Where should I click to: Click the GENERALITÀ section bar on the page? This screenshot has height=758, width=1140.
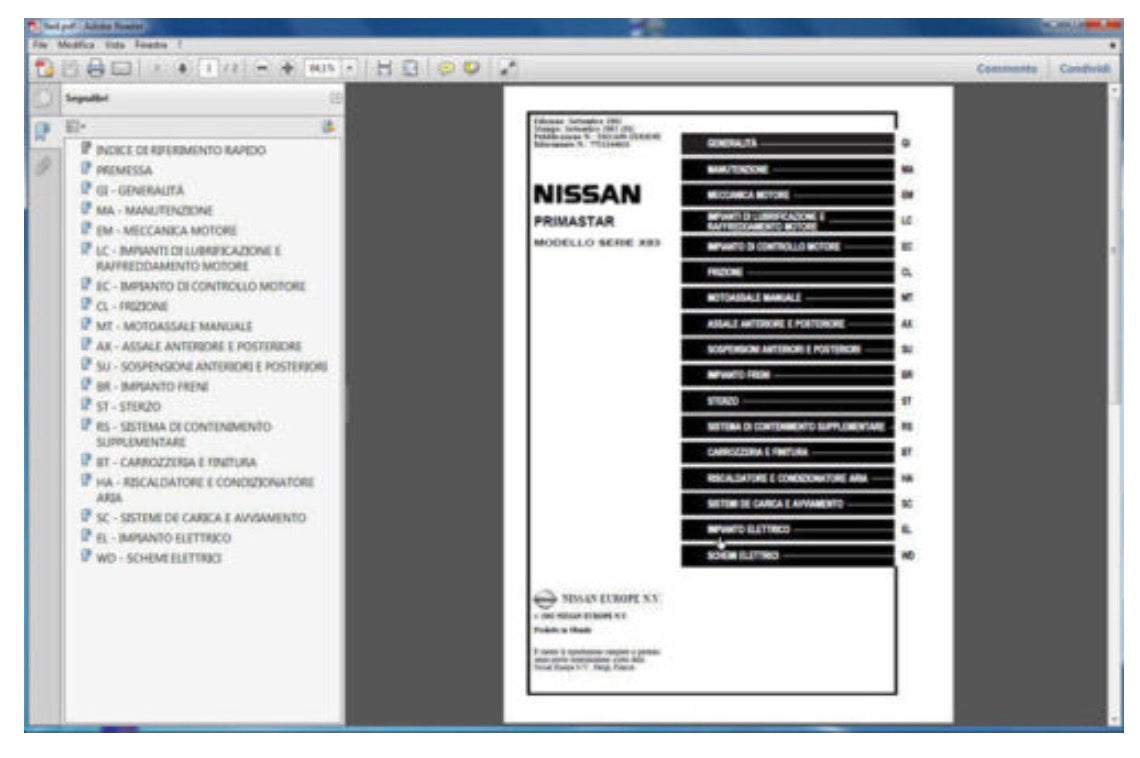(787, 144)
